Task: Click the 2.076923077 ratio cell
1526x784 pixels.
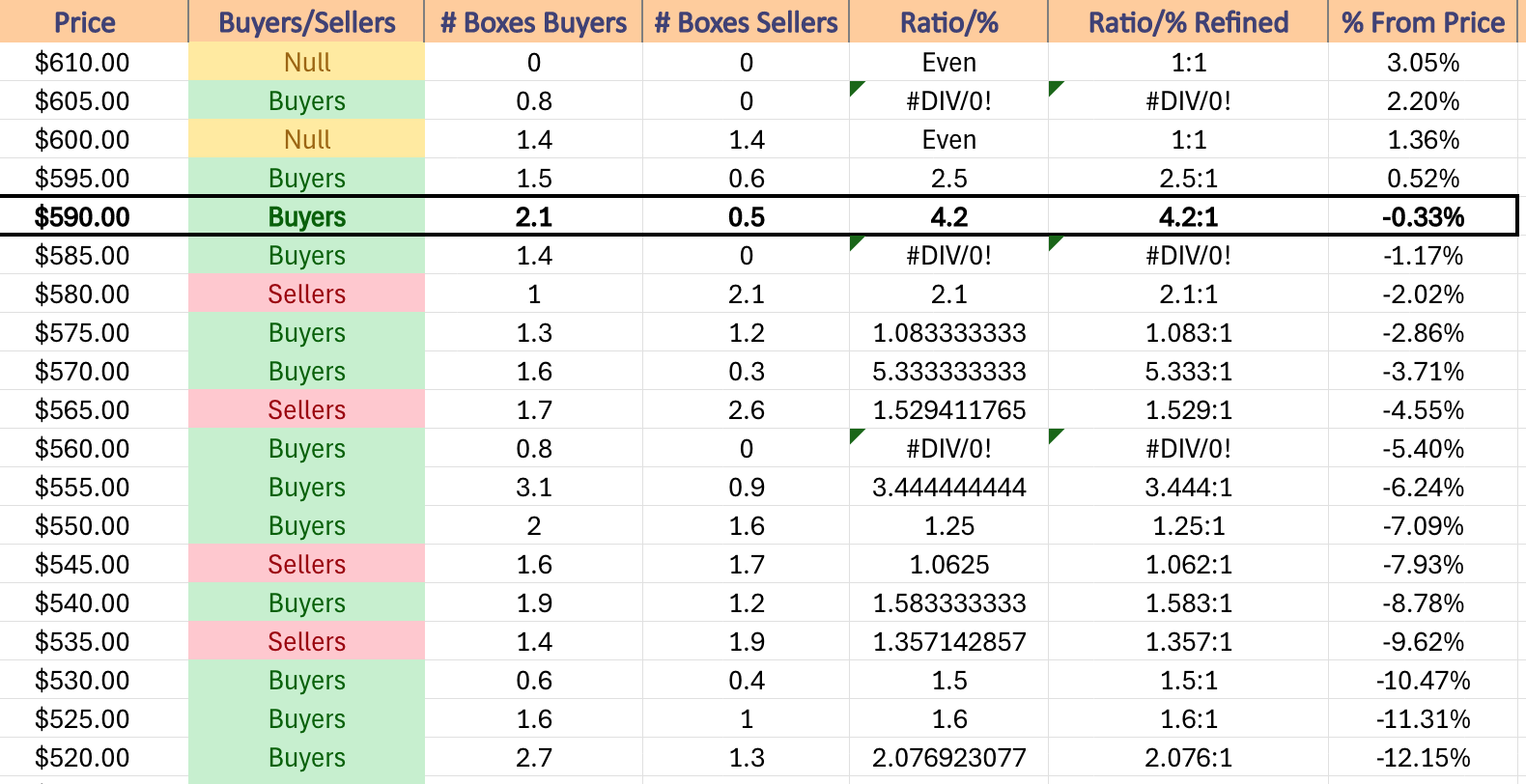Action: 948,757
